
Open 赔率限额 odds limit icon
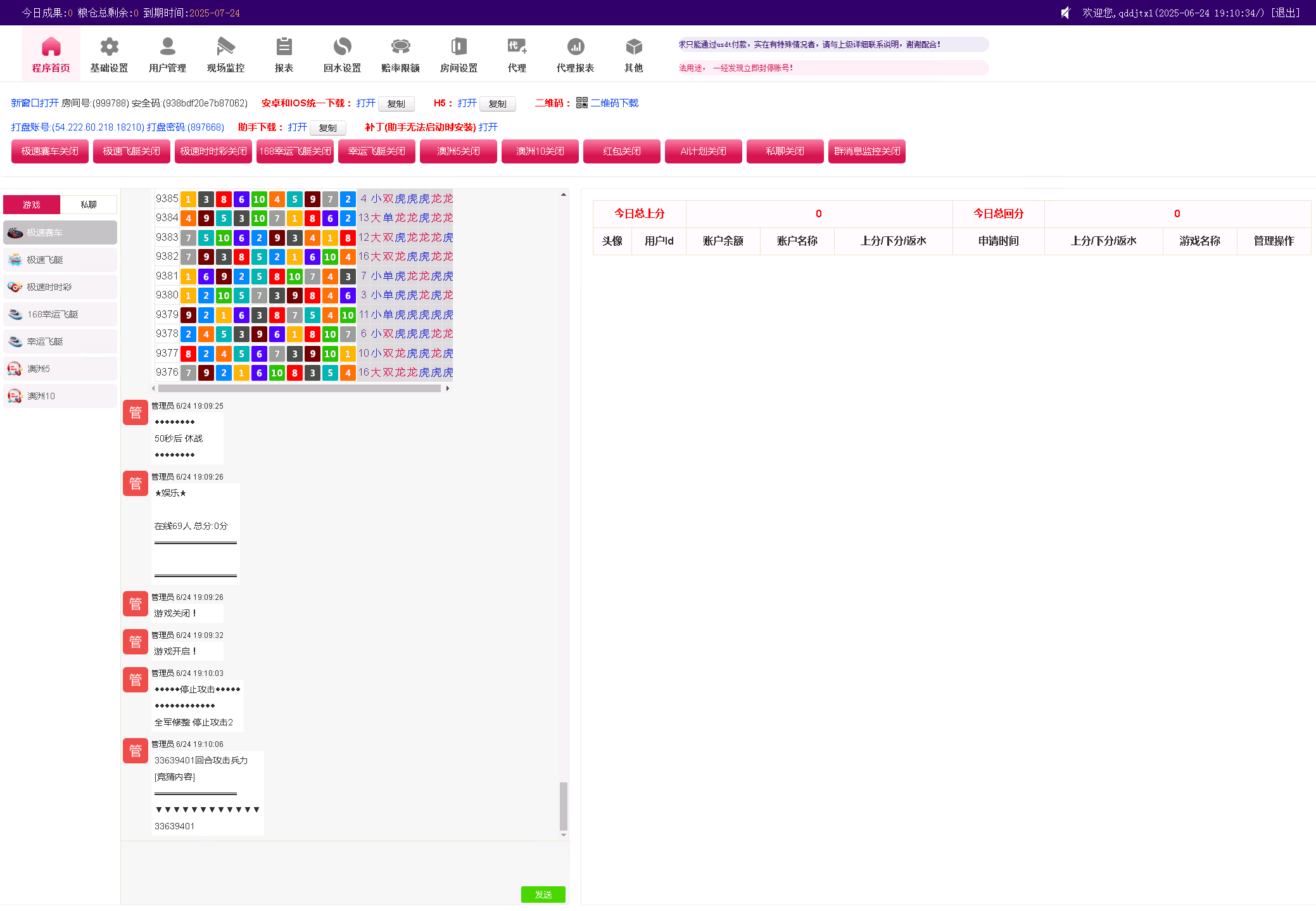(400, 47)
